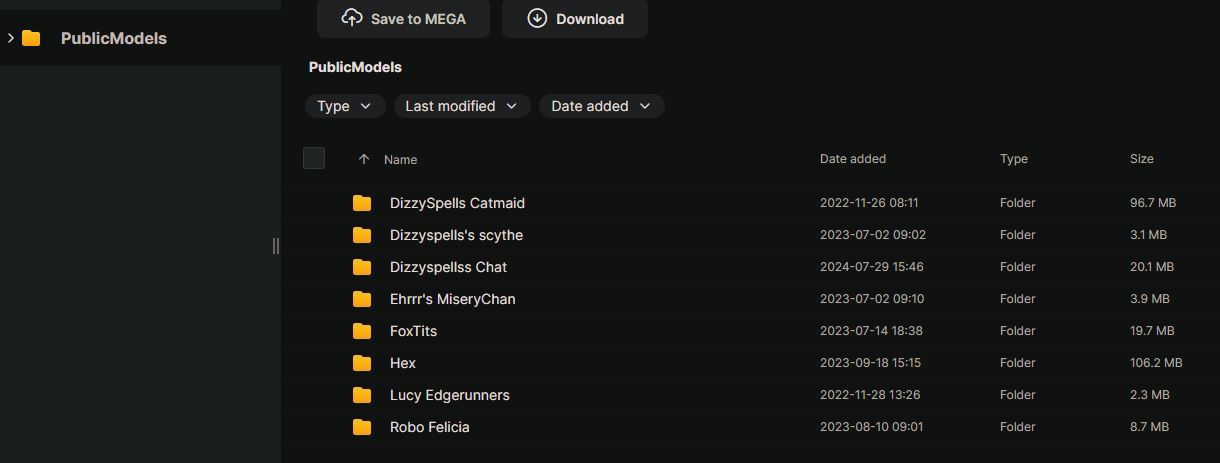The height and width of the screenshot is (463, 1220).
Task: Click the sidebar PublicModels folder icon
Action: (x=31, y=38)
